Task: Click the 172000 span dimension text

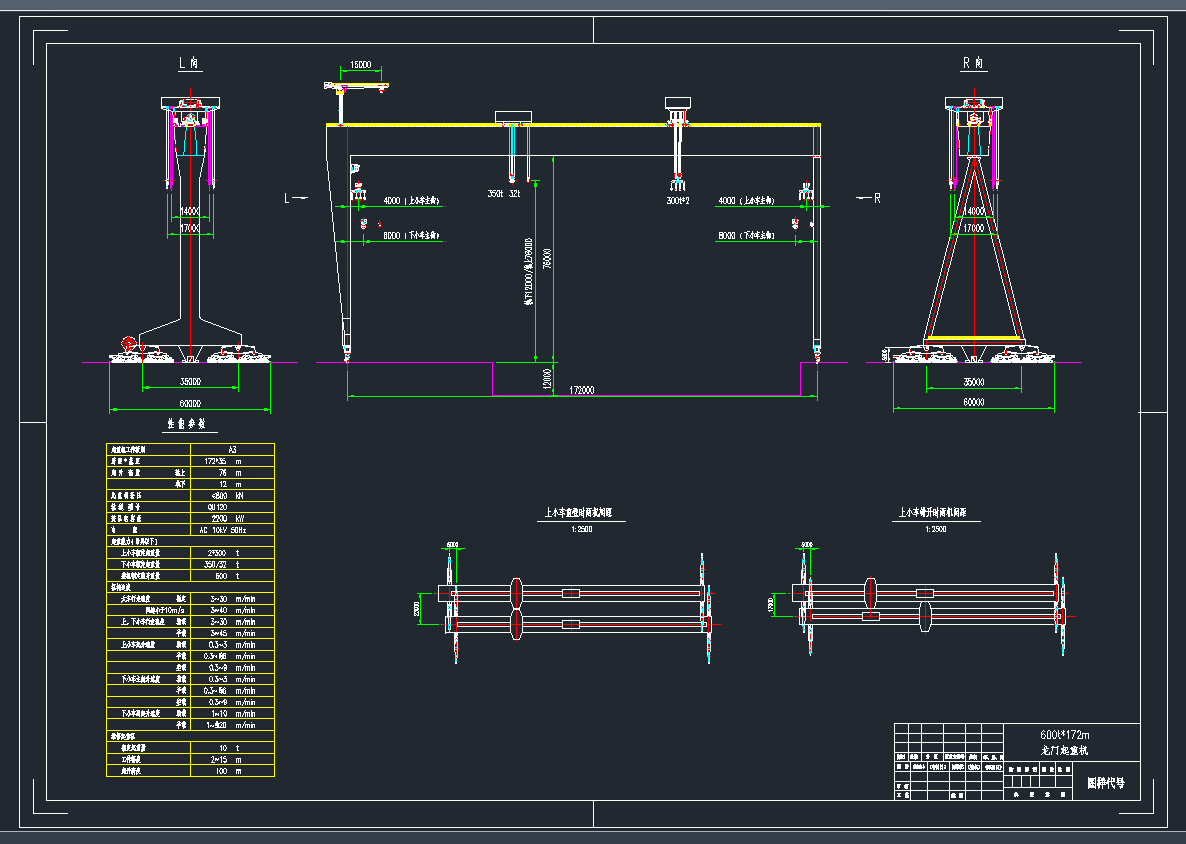Action: (581, 390)
